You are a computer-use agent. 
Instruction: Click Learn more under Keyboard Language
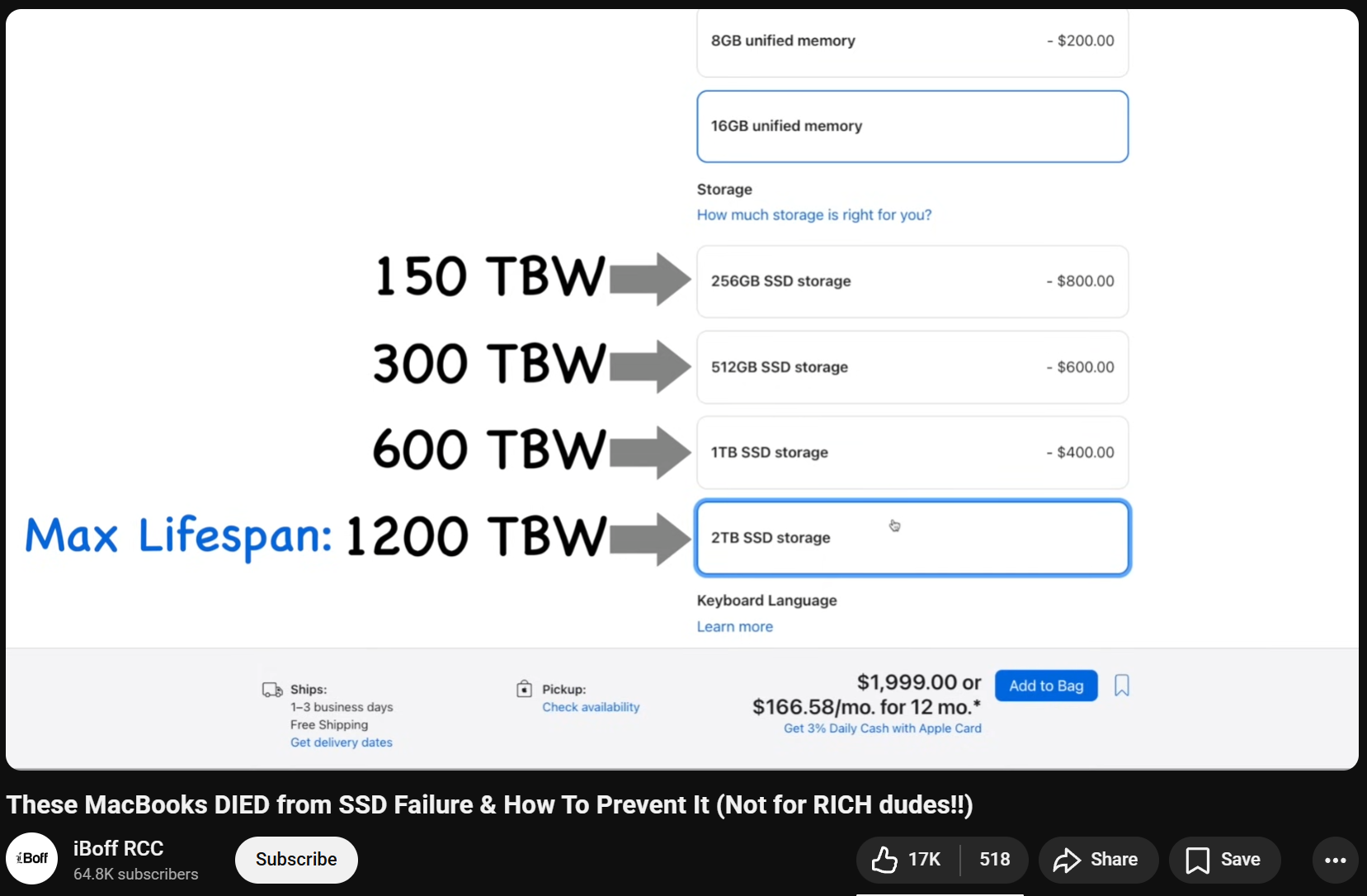pyautogui.click(x=735, y=626)
